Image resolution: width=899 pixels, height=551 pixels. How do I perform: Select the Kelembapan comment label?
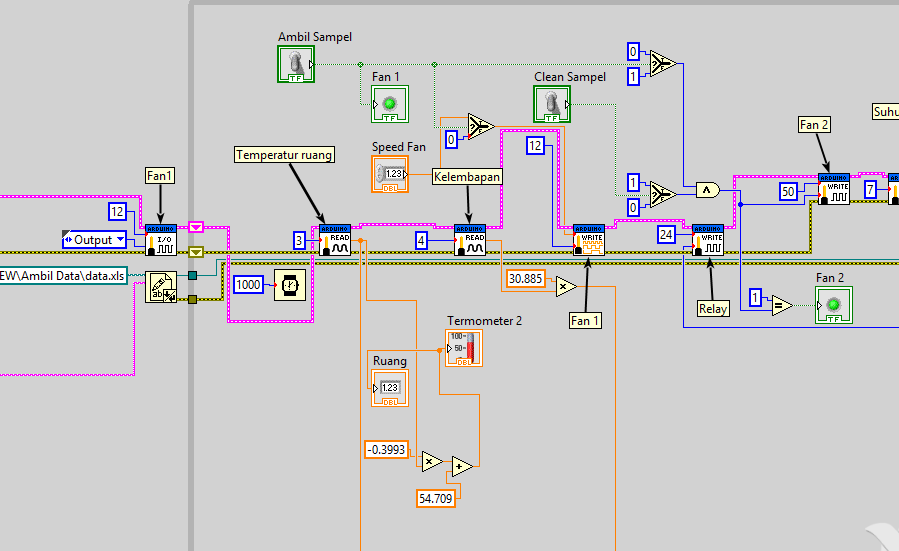tap(467, 177)
